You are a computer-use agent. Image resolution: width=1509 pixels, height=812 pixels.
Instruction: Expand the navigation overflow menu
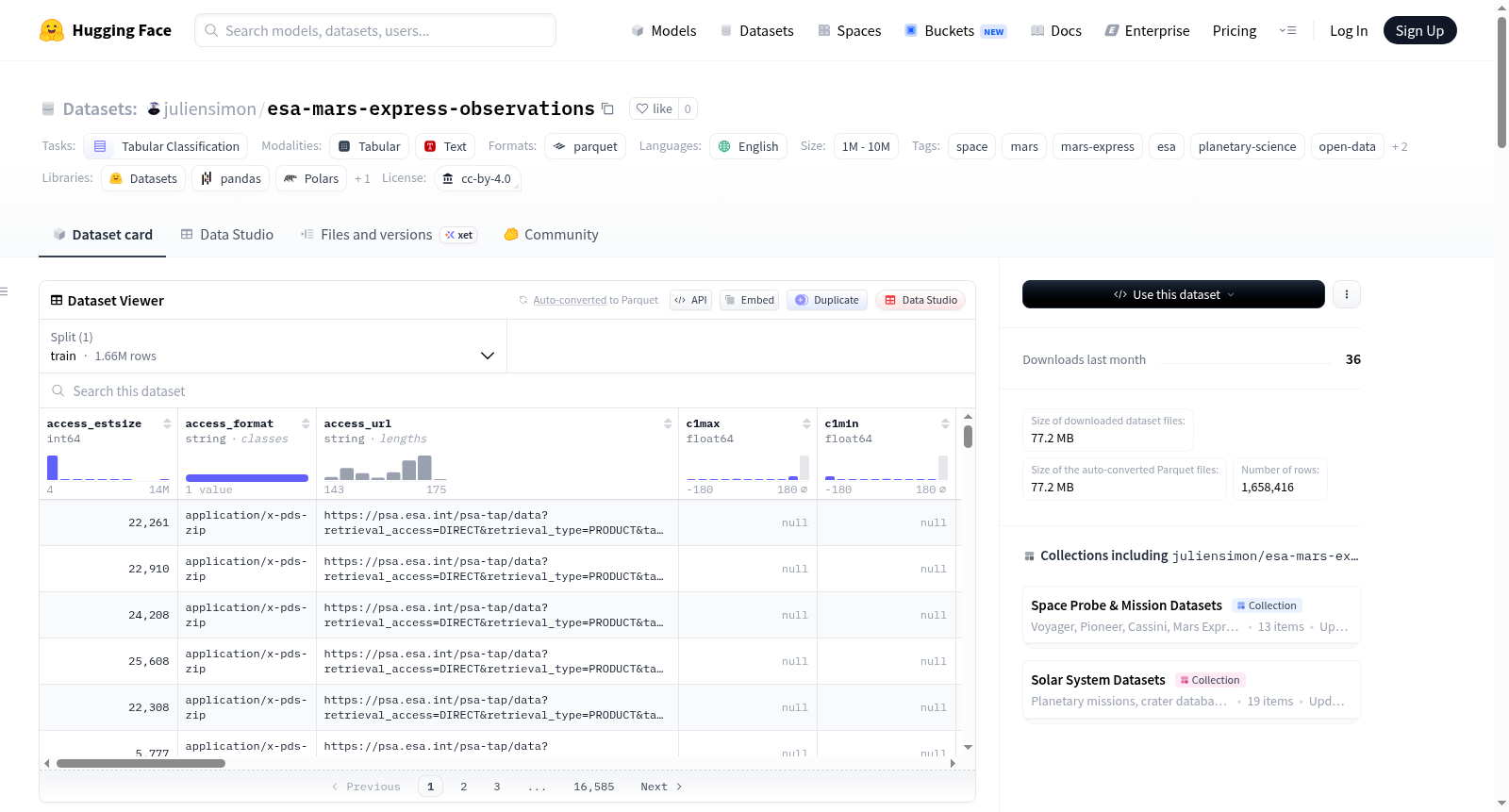(1287, 30)
